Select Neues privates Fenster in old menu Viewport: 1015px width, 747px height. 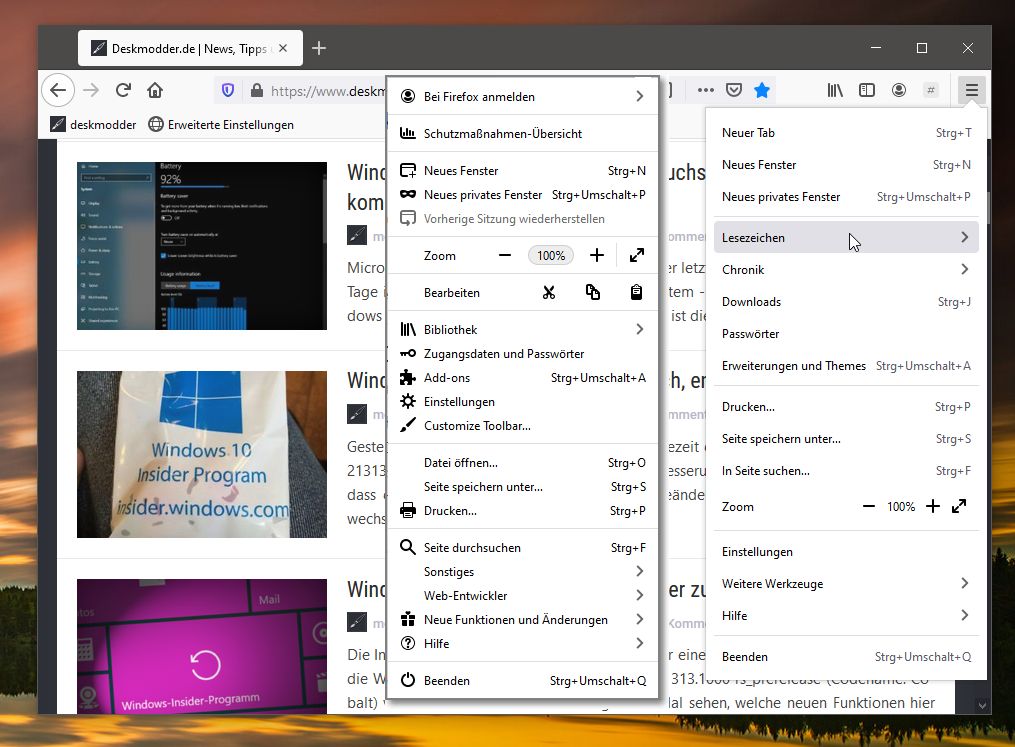[x=522, y=195]
